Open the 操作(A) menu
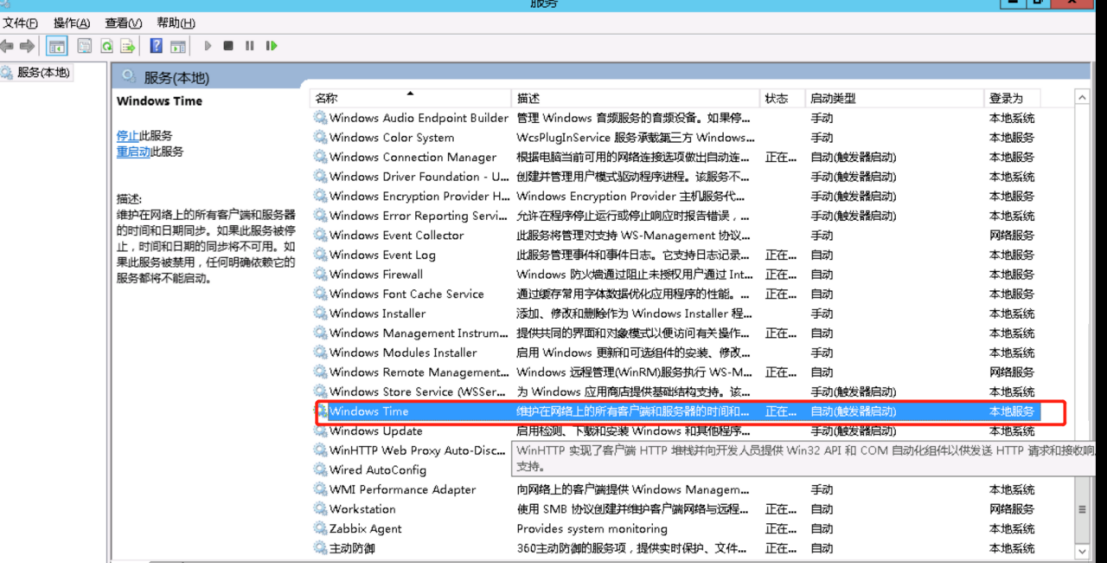Screen dimensions: 1107x563 point(72,23)
